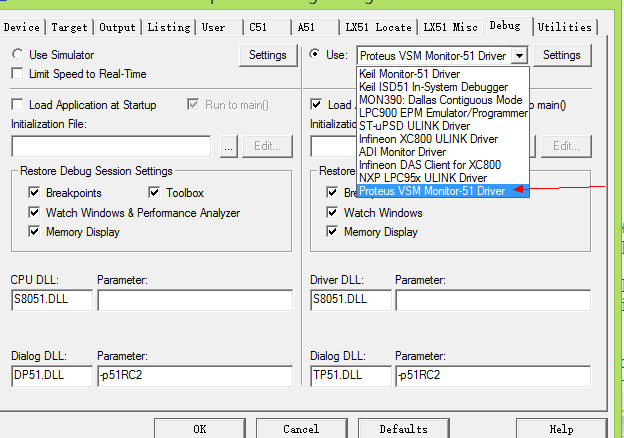Browse simulator initialization file with ... button

tap(228, 146)
